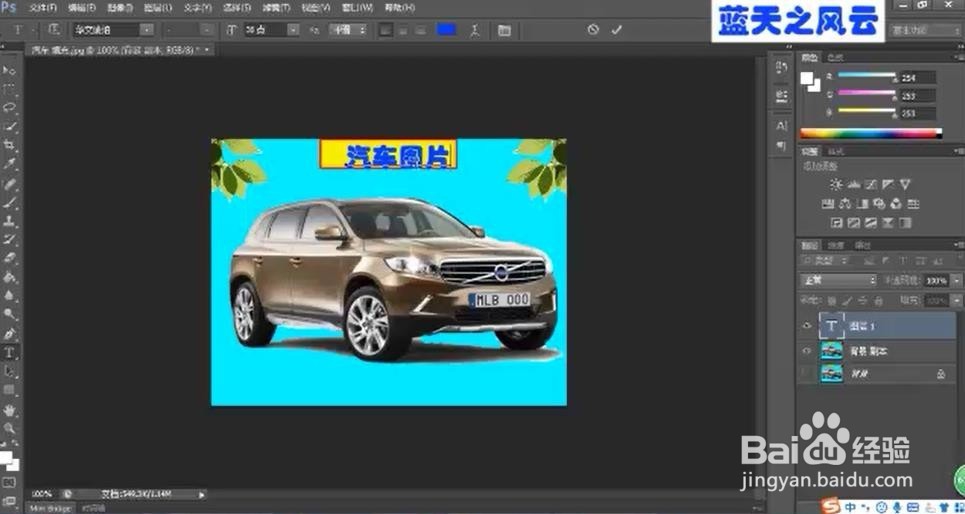Select the Clone Stamp tool
Image resolution: width=965 pixels, height=514 pixels.
[10, 220]
